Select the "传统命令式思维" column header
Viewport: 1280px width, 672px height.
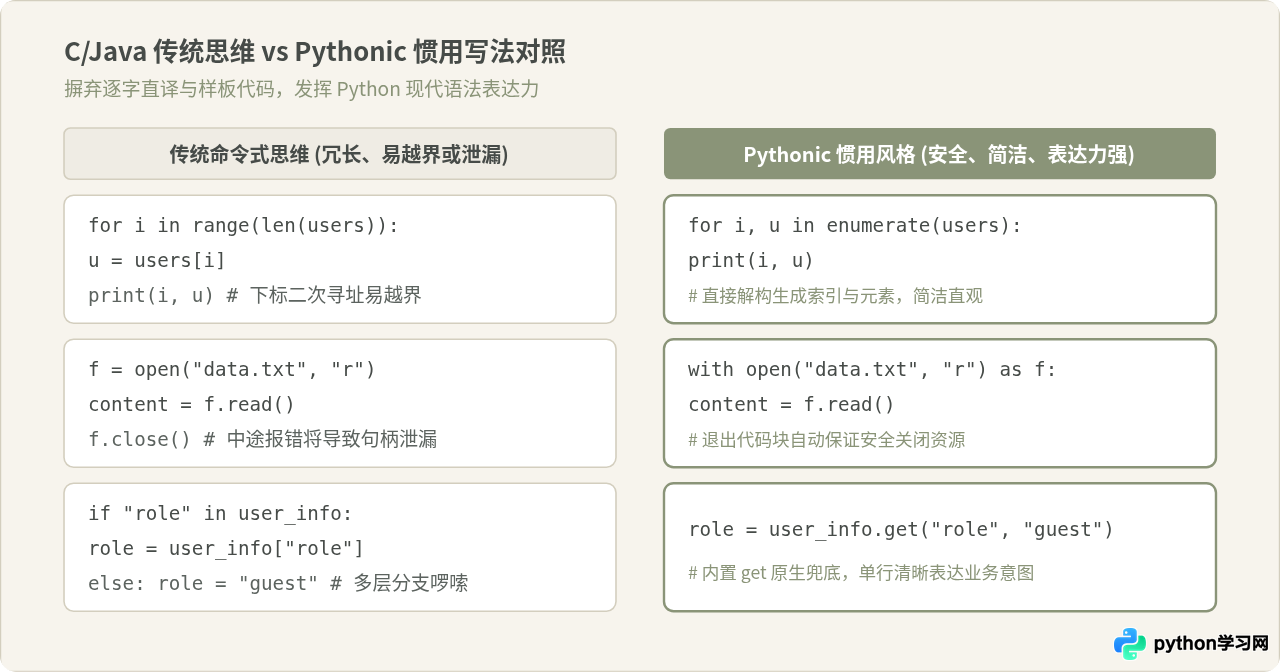340,154
